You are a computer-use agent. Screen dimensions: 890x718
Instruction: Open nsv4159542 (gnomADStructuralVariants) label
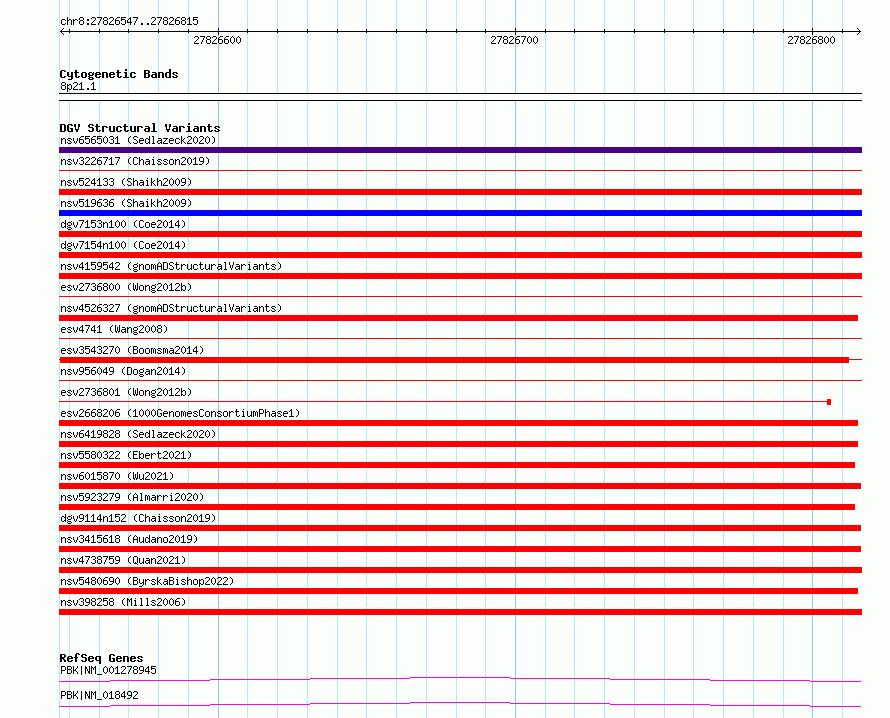[x=171, y=266]
